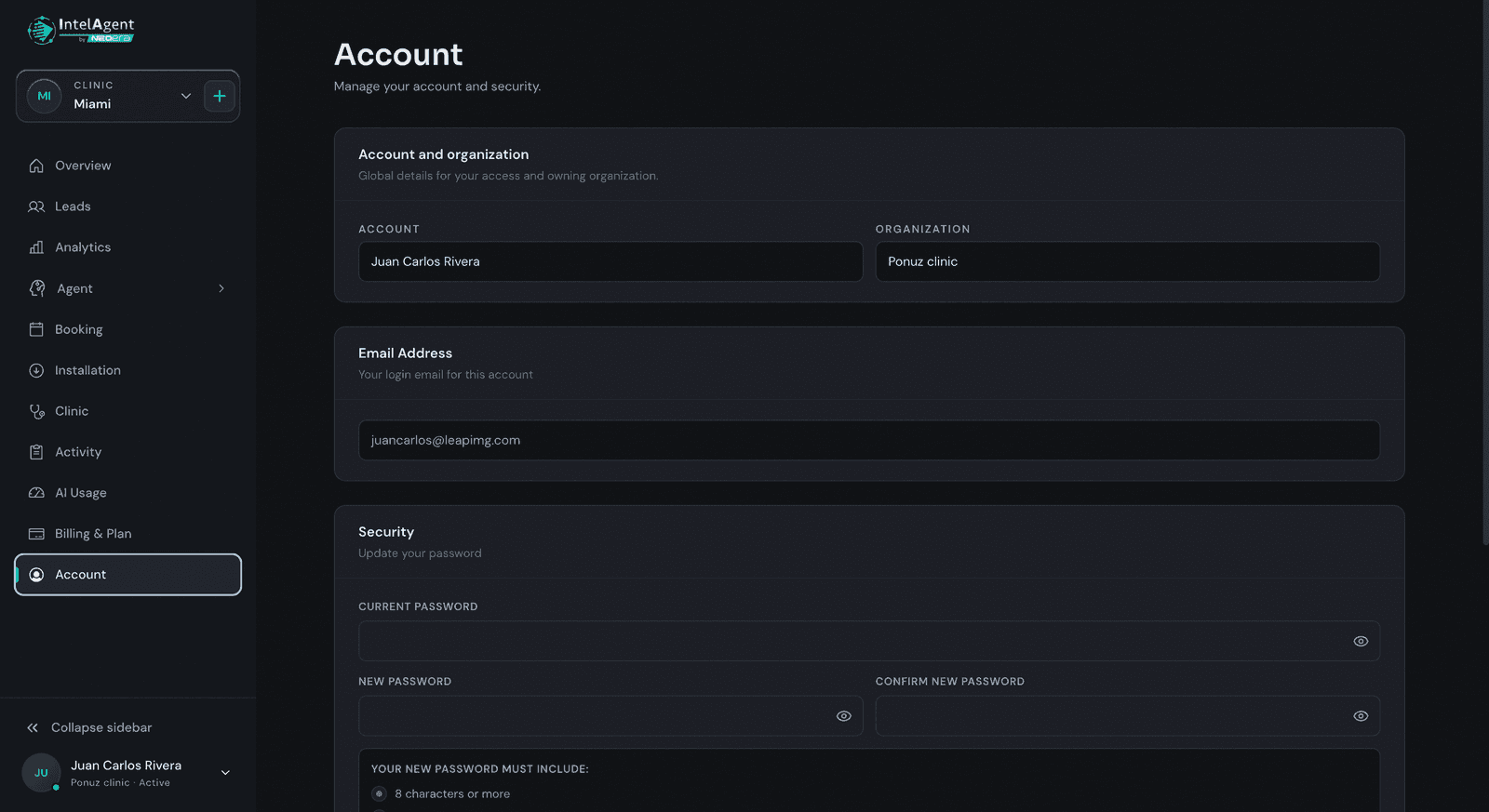Navigate to Clinic settings
Image resolution: width=1489 pixels, height=812 pixels.
(x=72, y=411)
